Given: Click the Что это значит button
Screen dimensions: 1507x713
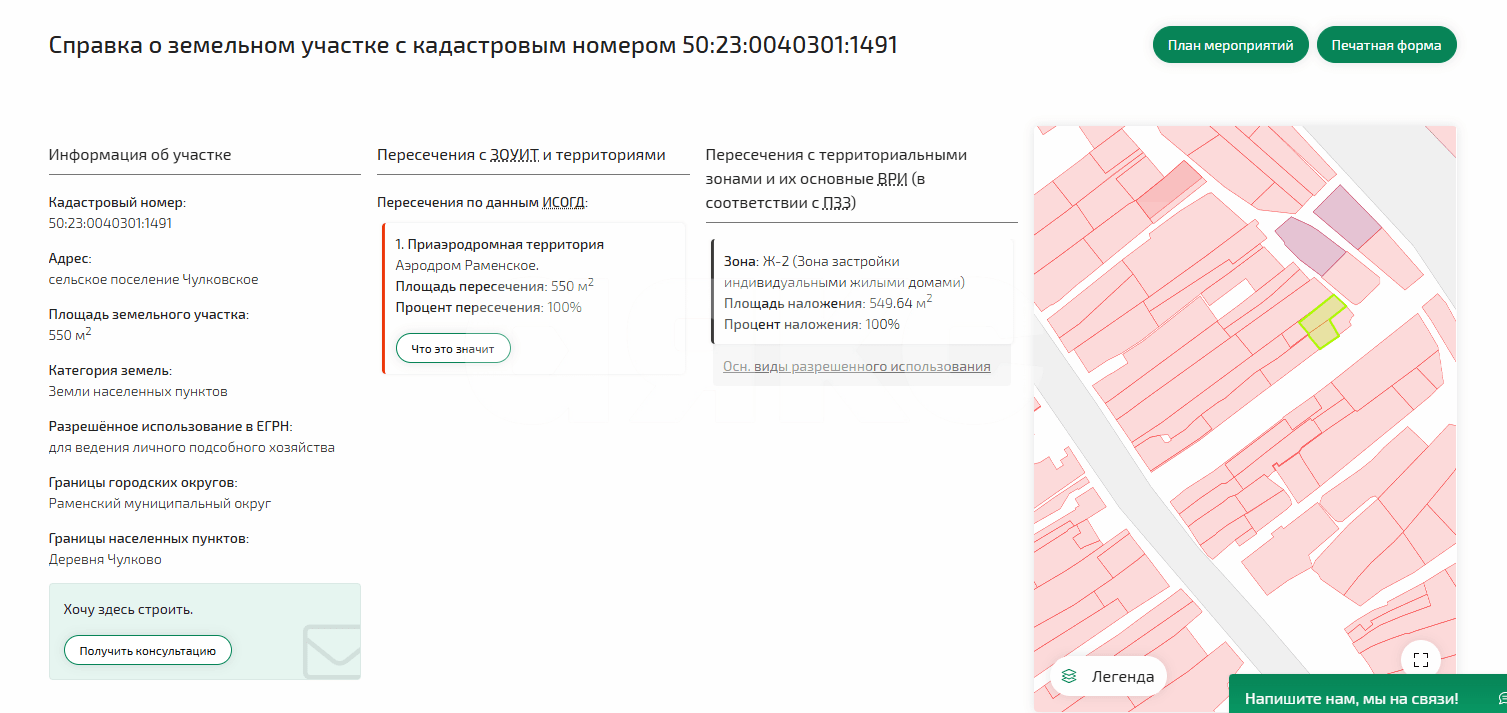Looking at the screenshot, I should point(453,348).
